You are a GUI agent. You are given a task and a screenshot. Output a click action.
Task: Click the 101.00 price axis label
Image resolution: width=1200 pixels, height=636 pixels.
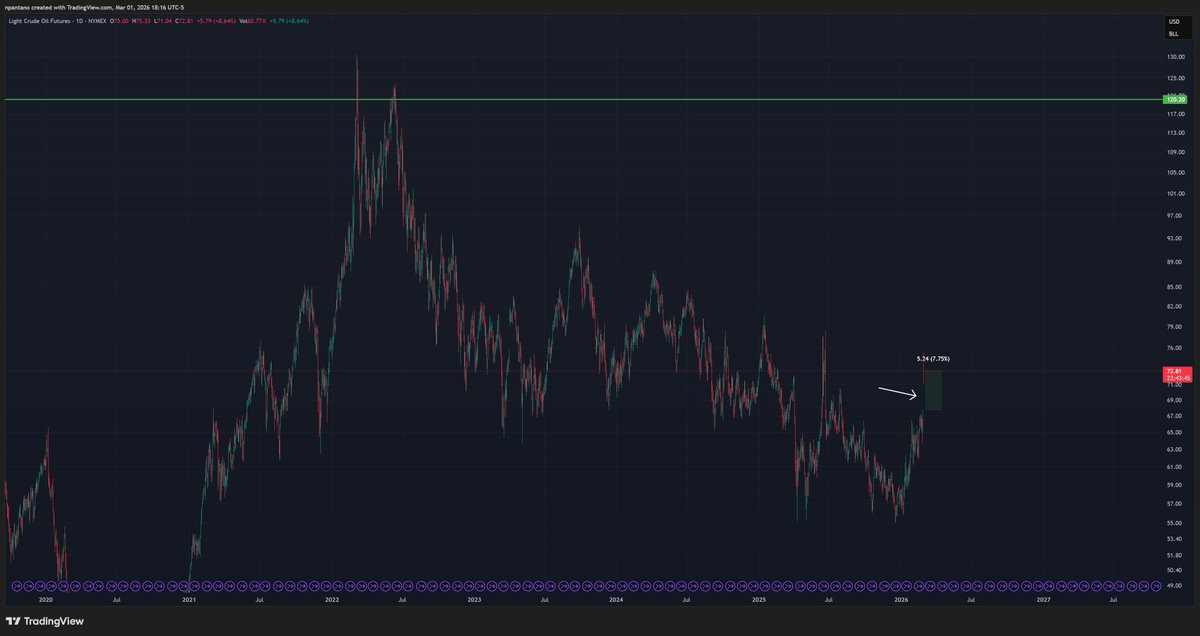(1174, 193)
